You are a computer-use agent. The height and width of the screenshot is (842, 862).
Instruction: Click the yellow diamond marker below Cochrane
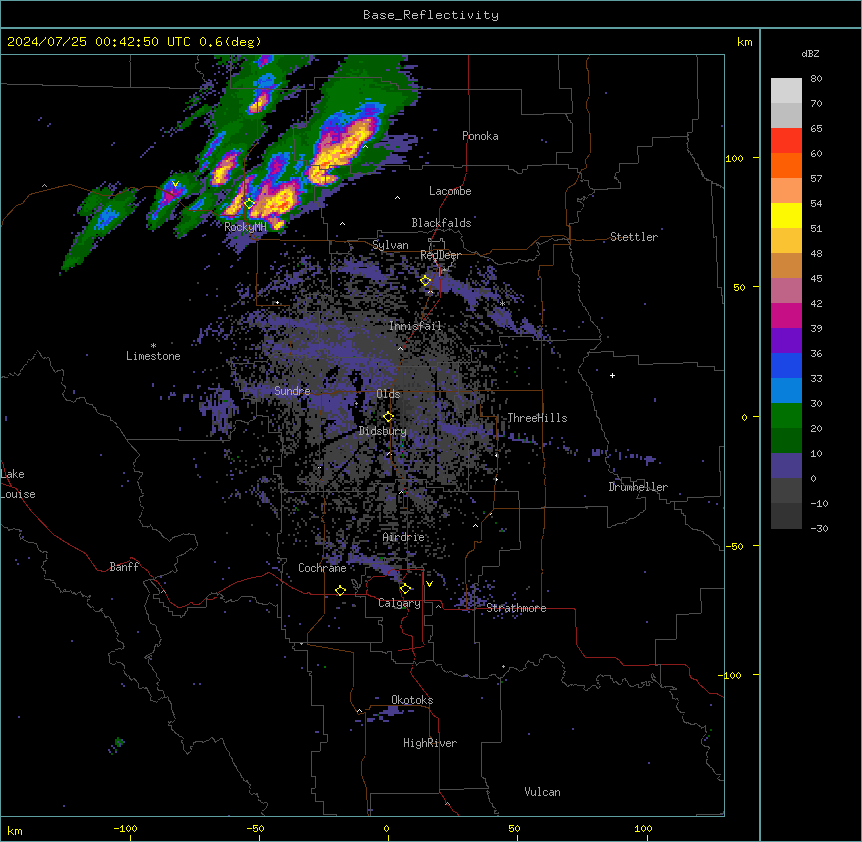340,590
